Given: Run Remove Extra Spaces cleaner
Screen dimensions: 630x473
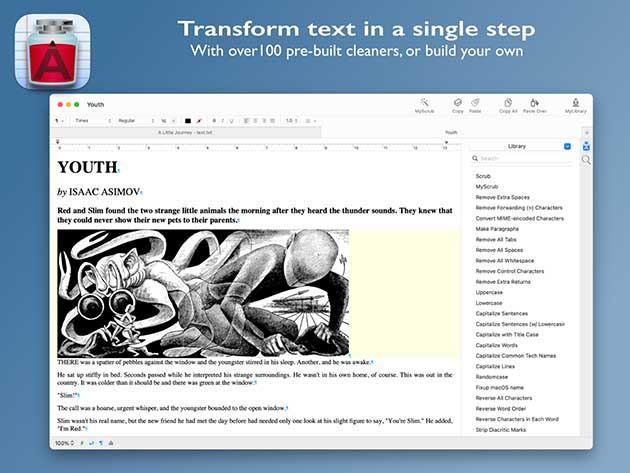Looking at the screenshot, I should tap(502, 197).
